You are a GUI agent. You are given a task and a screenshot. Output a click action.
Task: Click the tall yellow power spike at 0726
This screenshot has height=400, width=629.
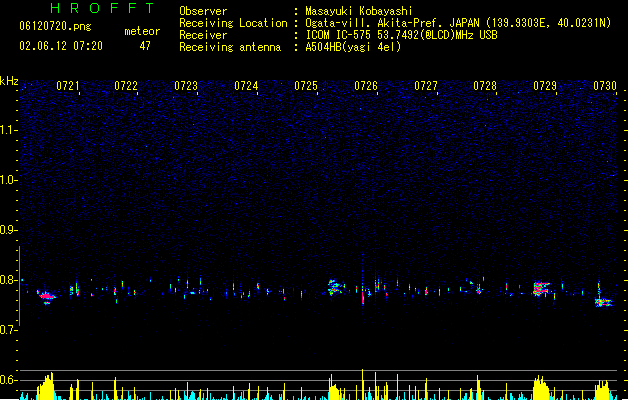(363, 384)
